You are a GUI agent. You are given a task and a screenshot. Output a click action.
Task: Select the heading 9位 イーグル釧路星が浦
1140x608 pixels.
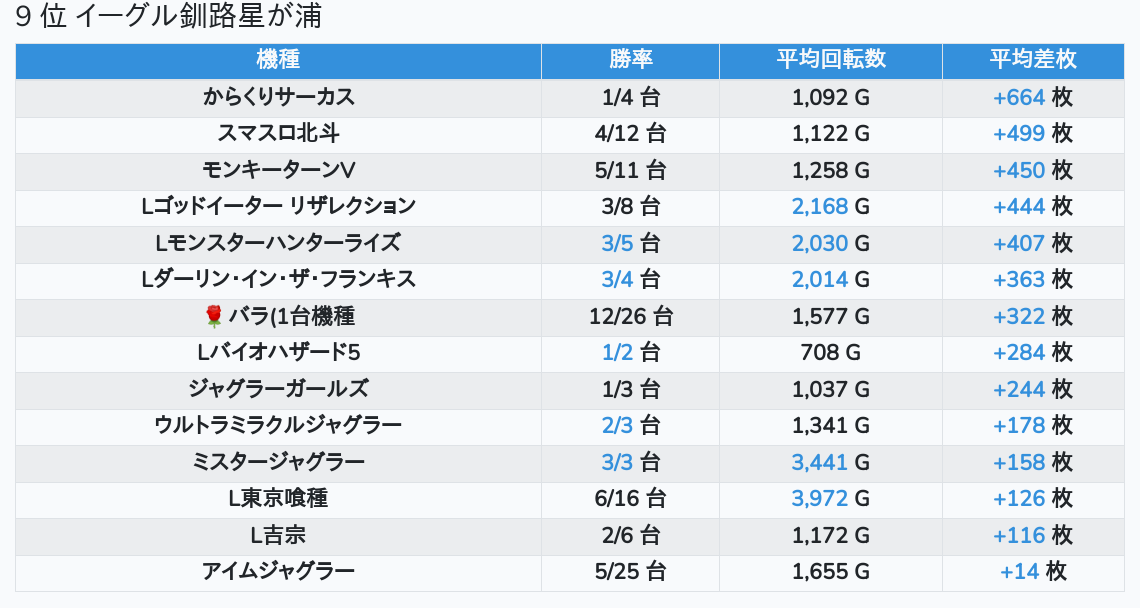pos(168,16)
